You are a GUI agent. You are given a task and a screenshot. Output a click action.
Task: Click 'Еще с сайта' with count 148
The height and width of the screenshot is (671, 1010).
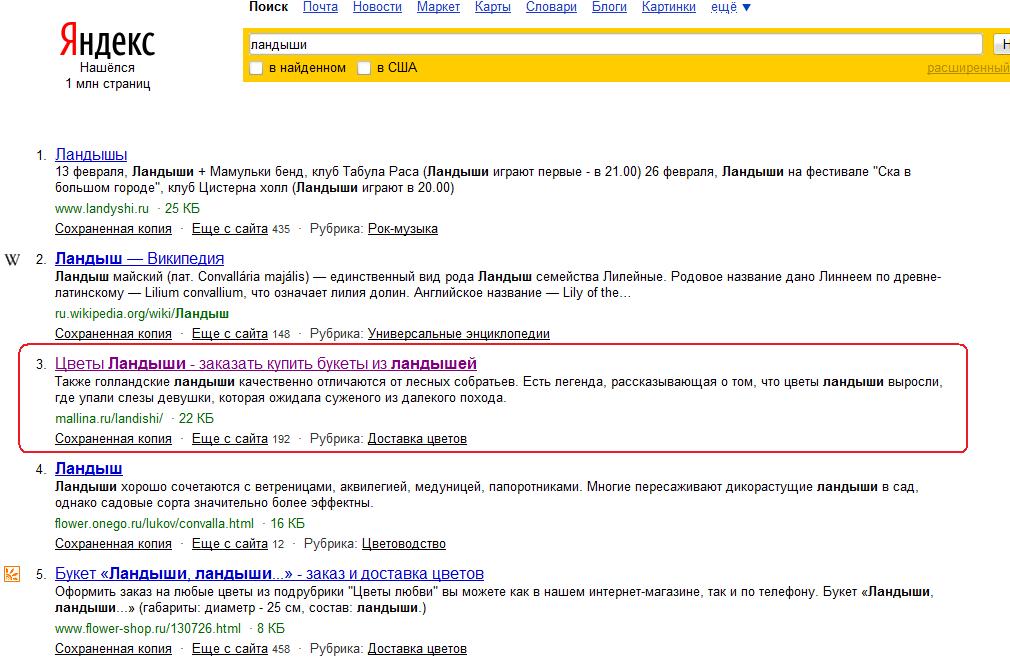tap(230, 334)
